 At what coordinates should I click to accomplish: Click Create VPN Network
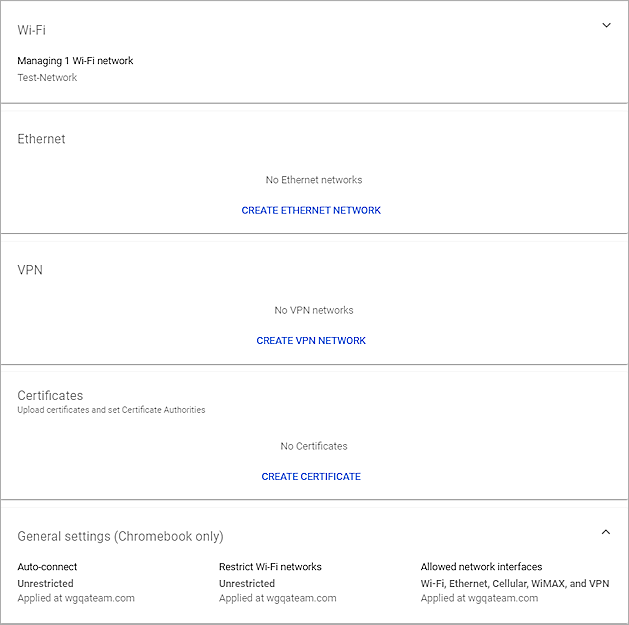(311, 341)
